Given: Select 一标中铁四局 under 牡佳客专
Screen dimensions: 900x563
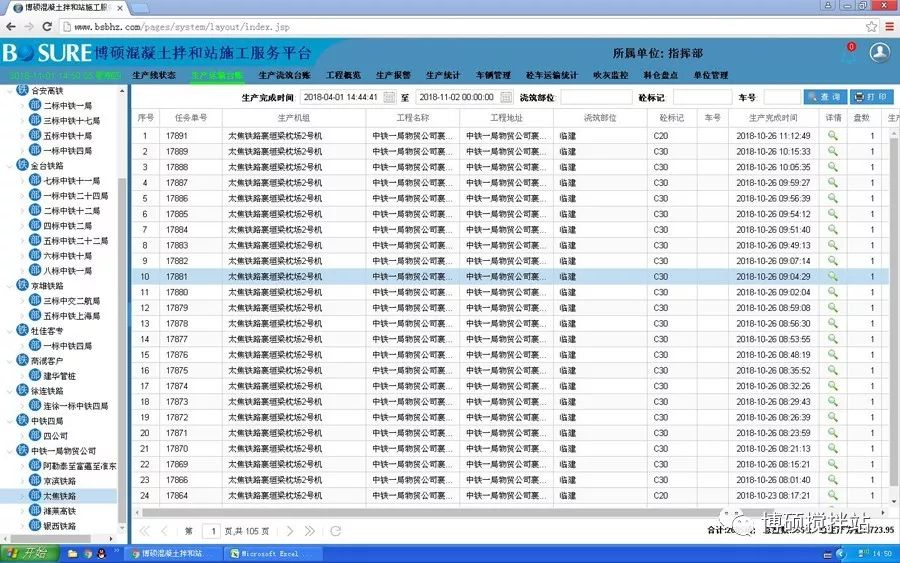Looking at the screenshot, I should 68,345.
